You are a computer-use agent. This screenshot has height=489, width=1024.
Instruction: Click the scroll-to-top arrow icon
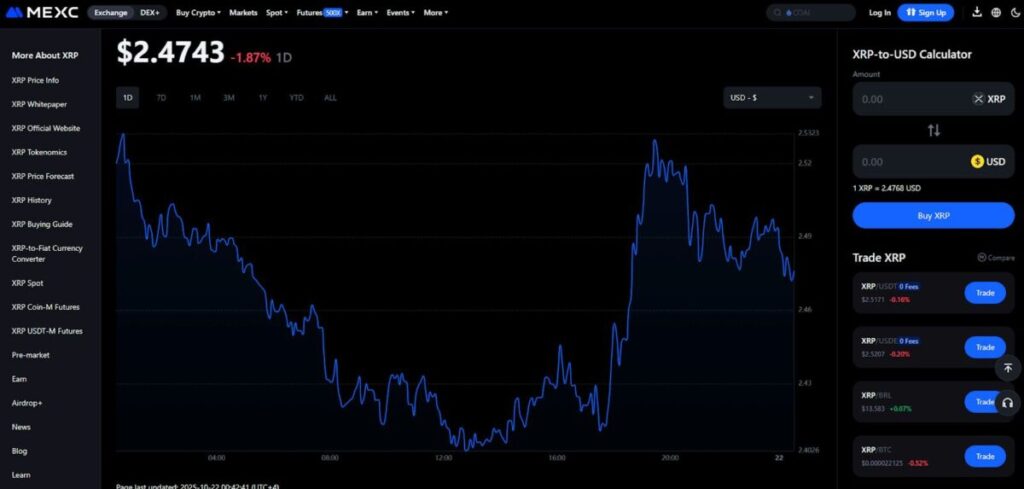[1007, 368]
